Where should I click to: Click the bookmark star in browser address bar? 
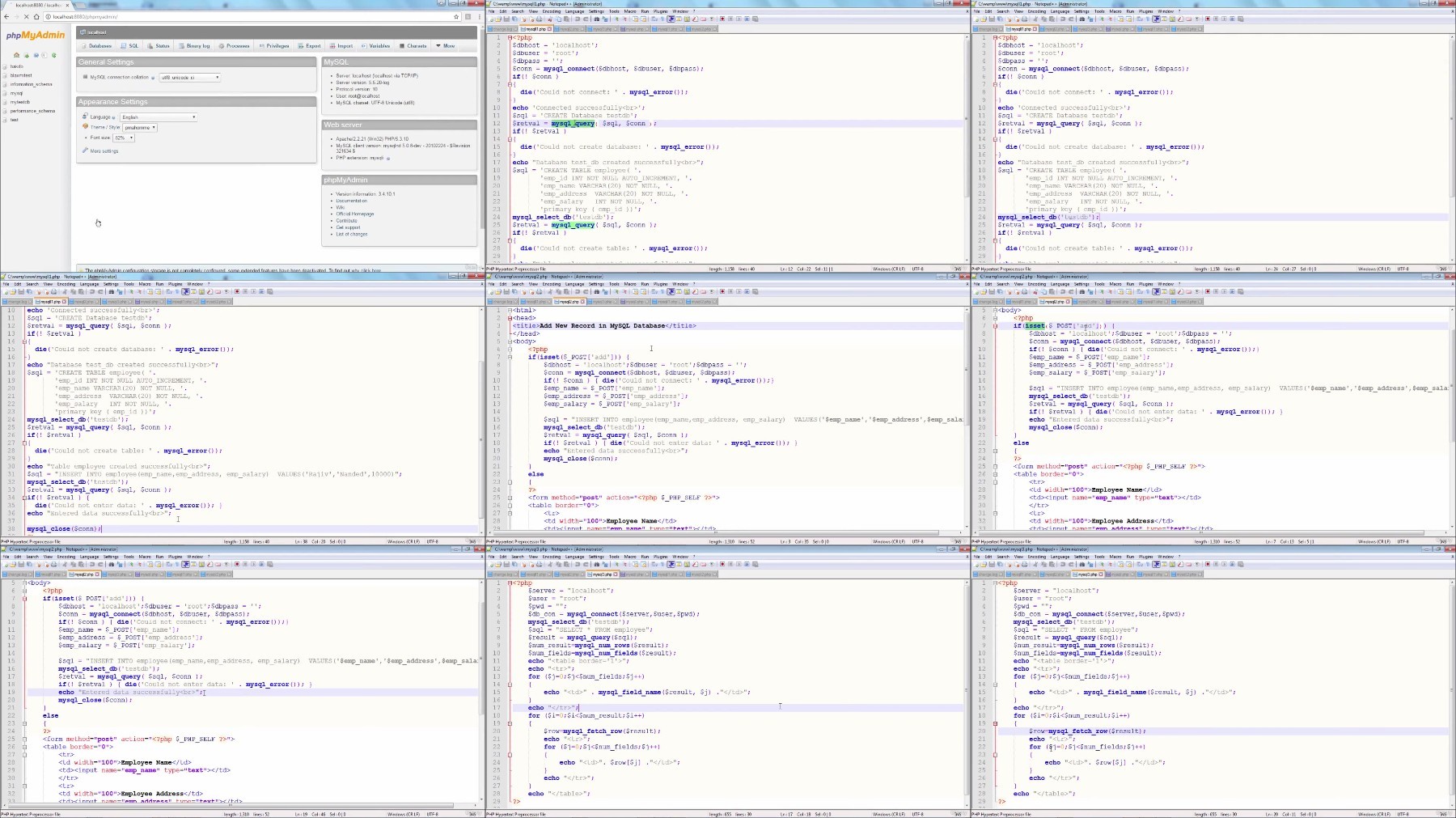[x=456, y=16]
